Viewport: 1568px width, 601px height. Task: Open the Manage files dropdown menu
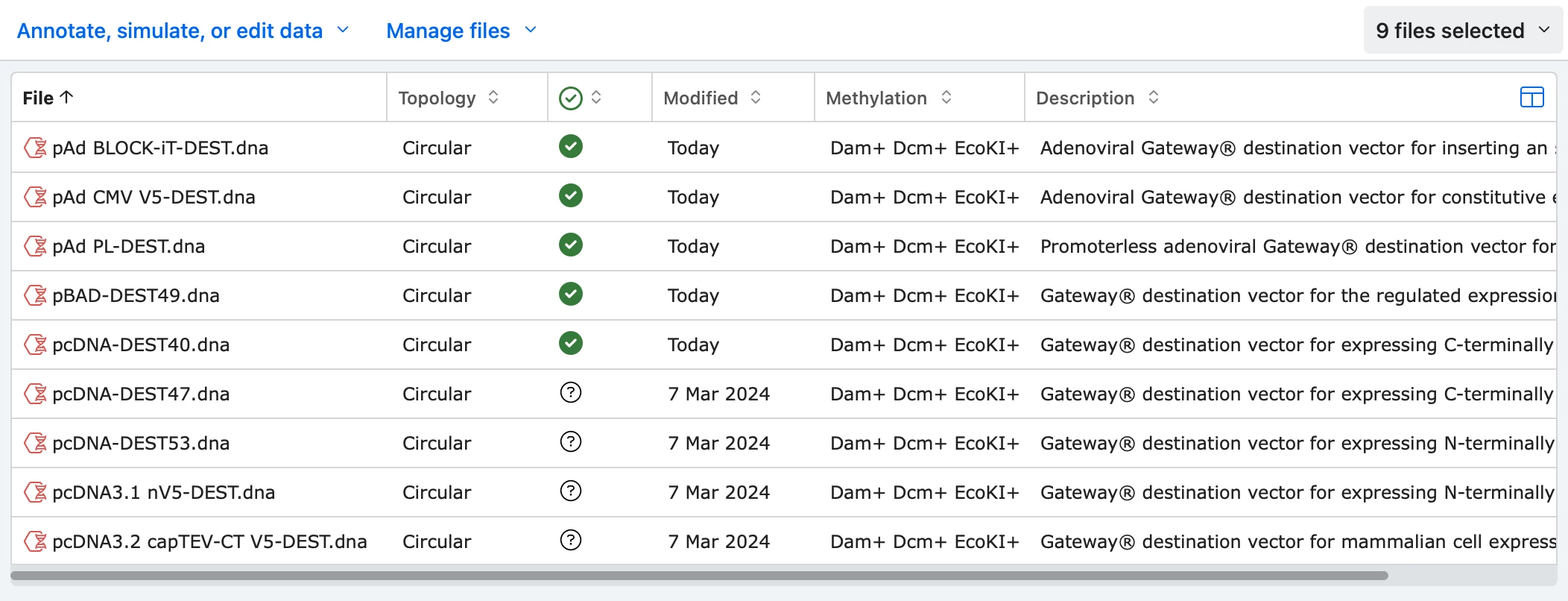[x=461, y=31]
